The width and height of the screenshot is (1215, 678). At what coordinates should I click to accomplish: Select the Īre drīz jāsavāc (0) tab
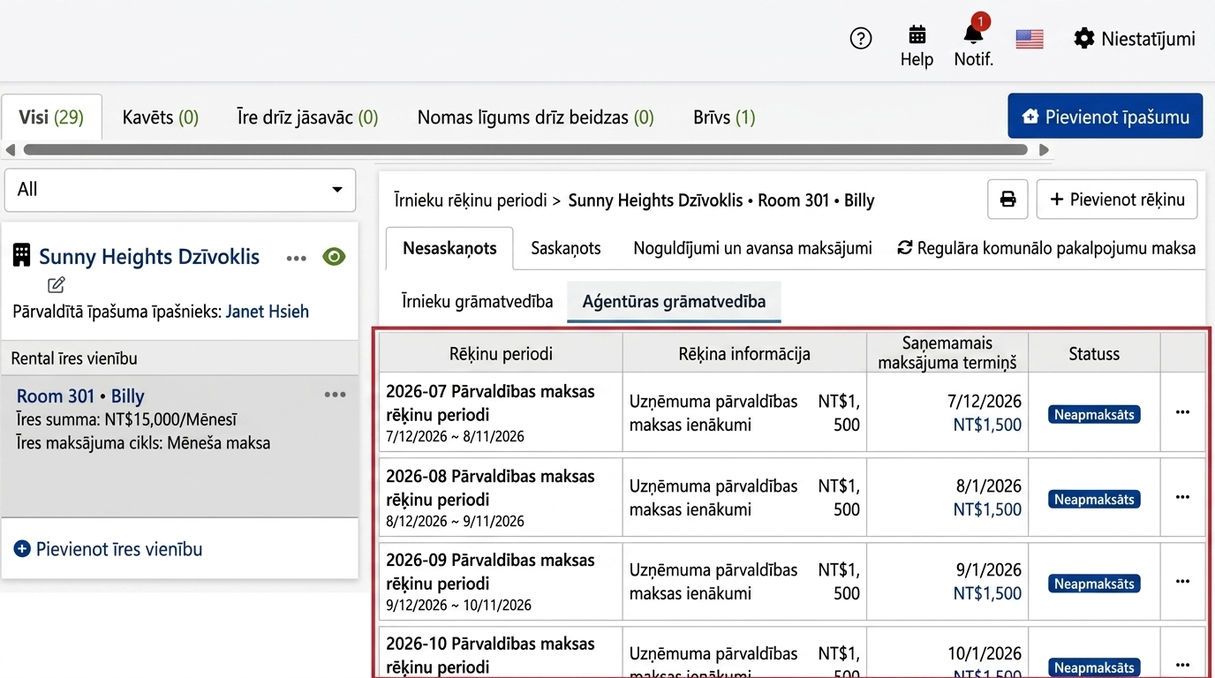(x=308, y=117)
